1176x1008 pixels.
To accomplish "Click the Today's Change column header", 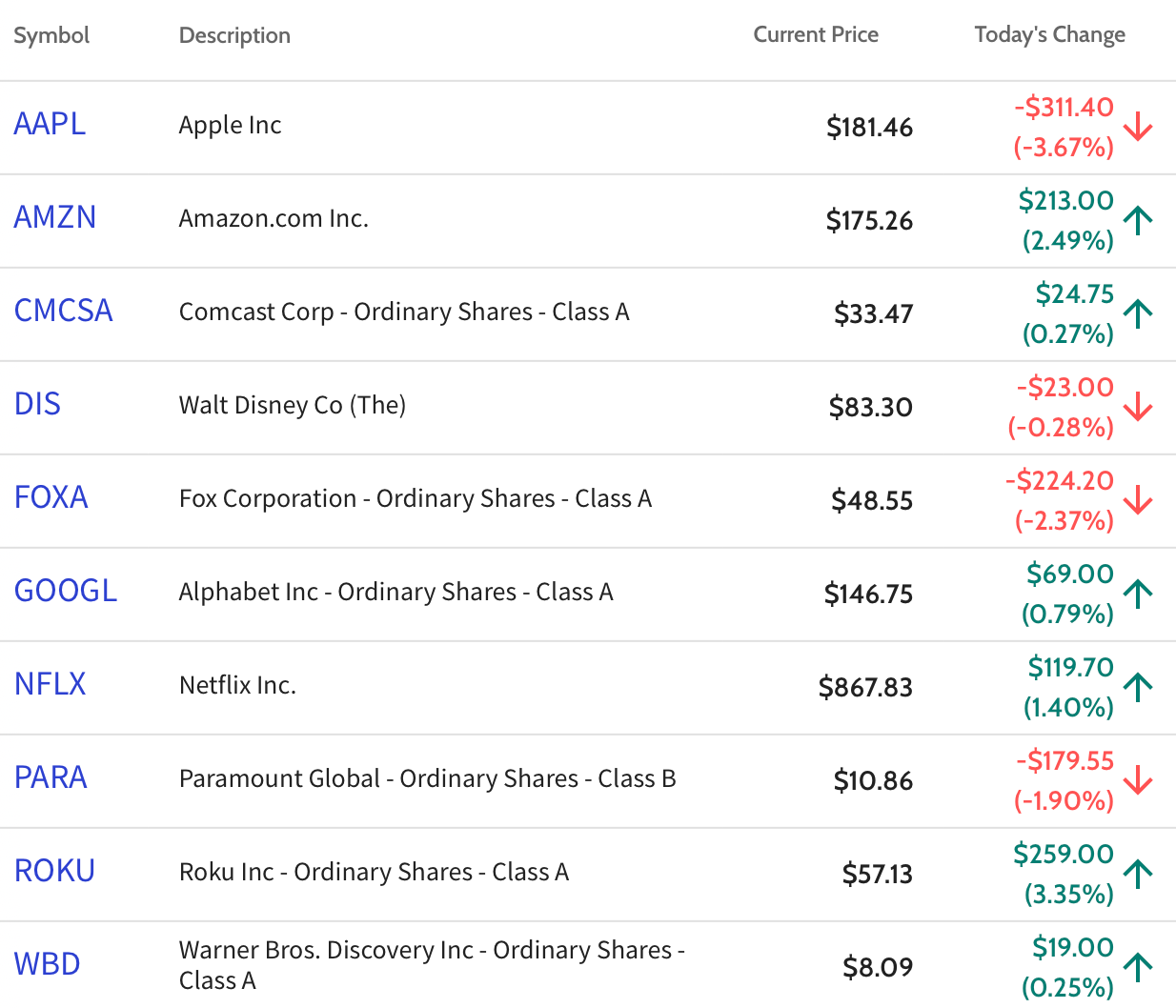I will tap(1049, 35).
